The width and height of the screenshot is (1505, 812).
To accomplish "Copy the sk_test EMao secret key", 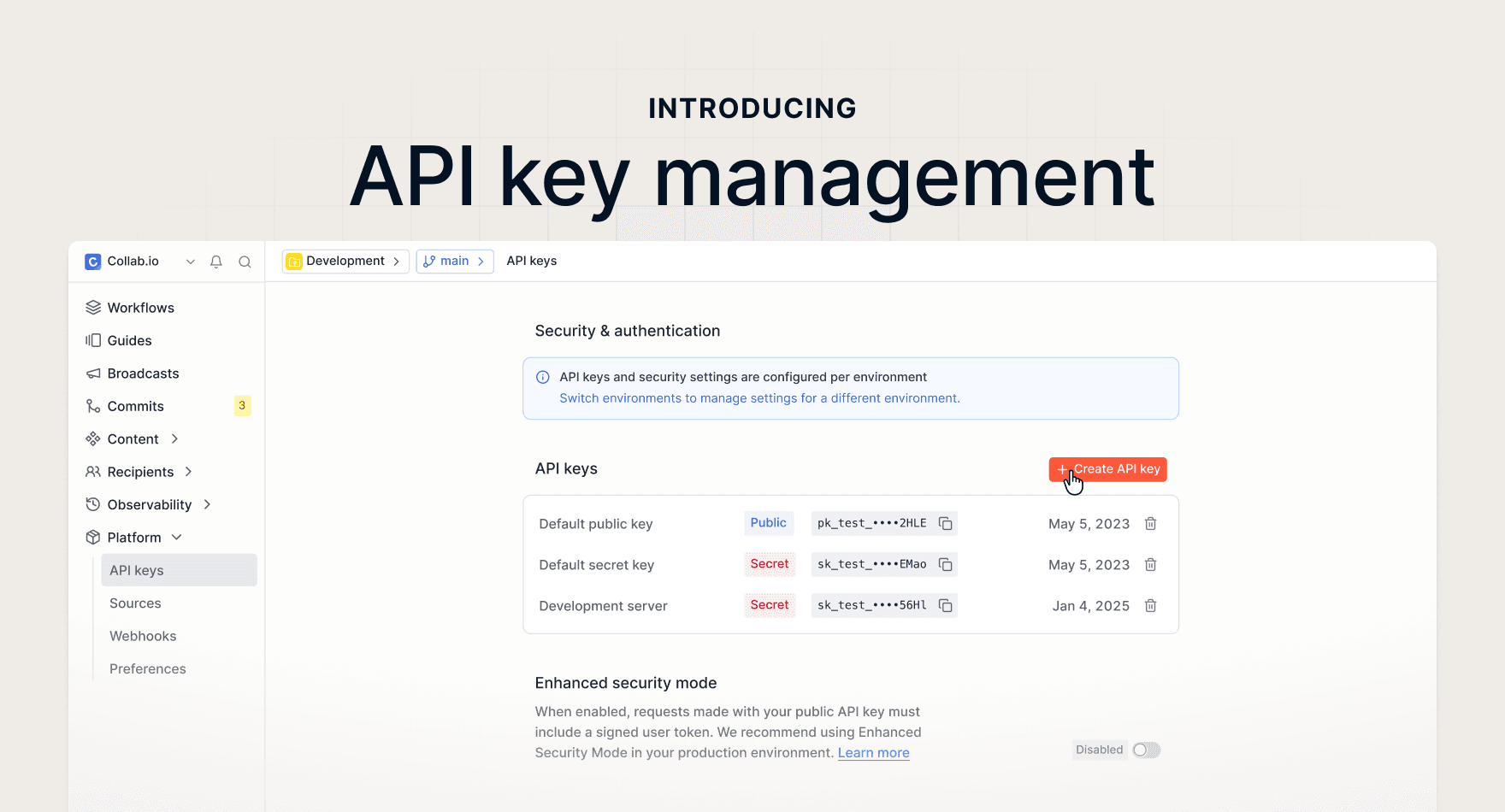I will click(945, 565).
